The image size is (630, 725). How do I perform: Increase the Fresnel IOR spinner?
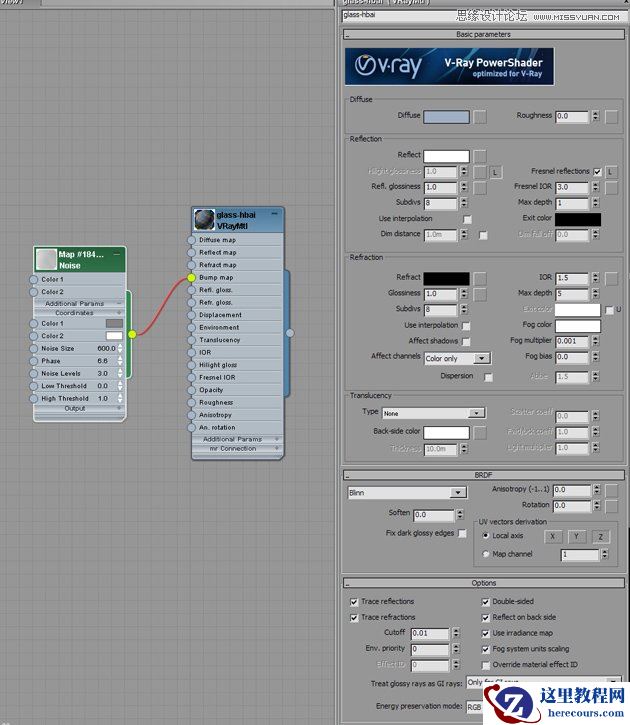click(596, 184)
